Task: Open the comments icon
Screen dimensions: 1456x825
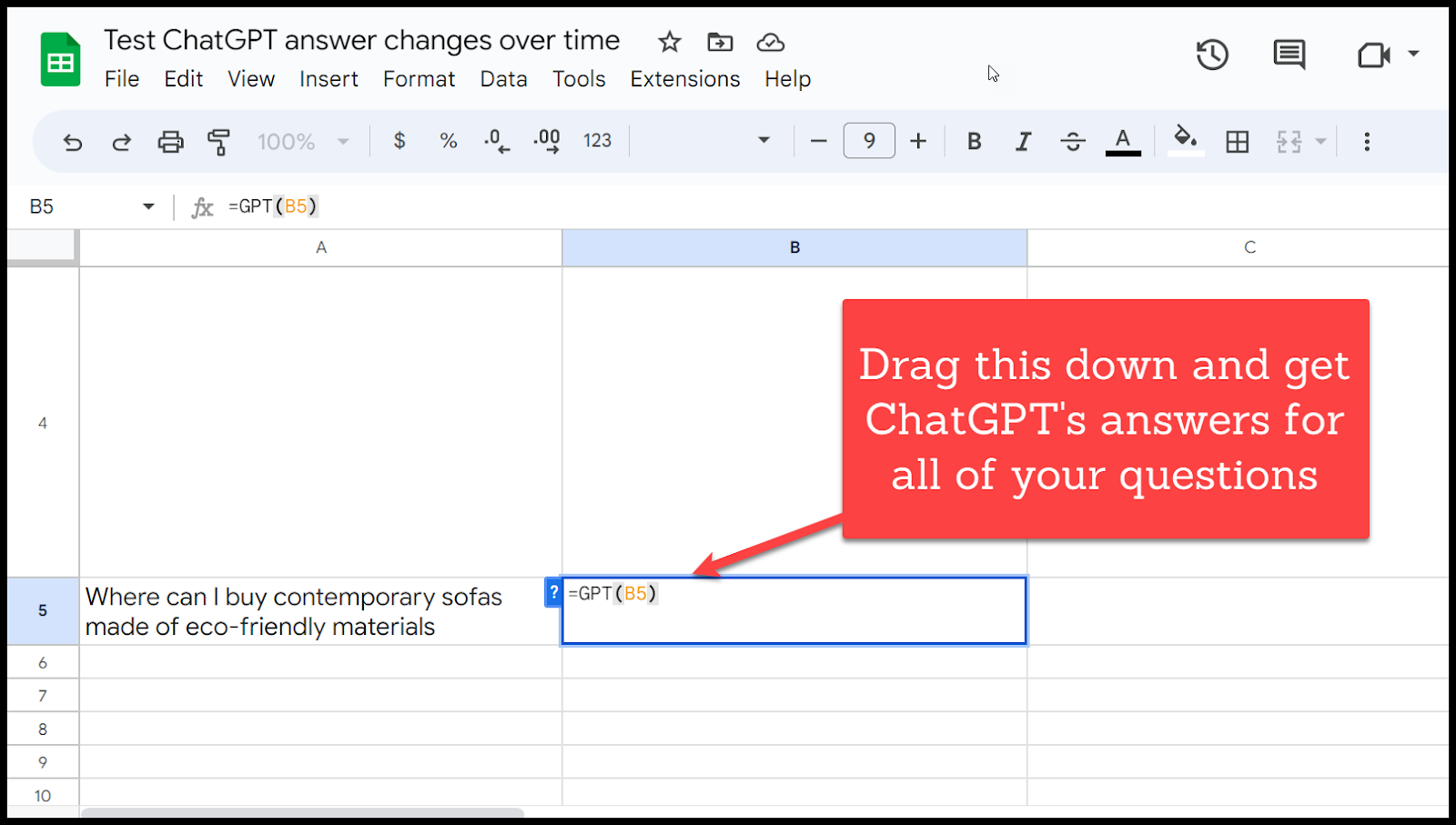Action: pos(1289,55)
